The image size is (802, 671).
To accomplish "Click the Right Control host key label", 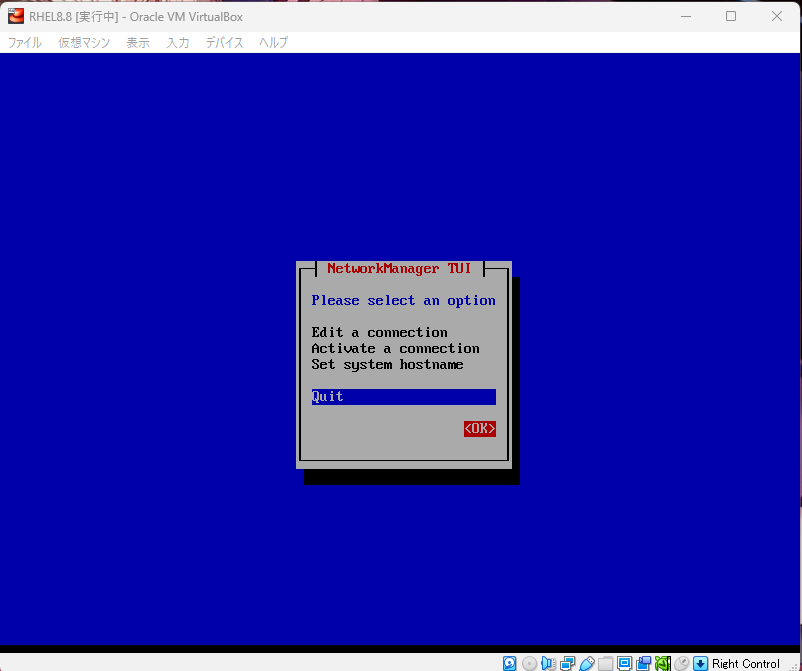I will click(x=746, y=663).
